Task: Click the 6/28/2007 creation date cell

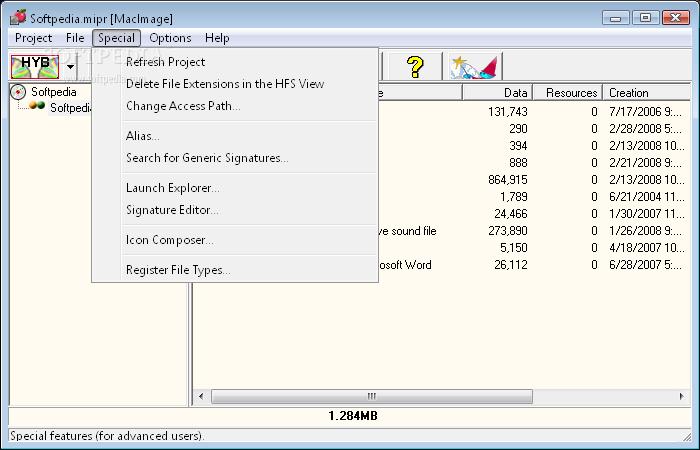Action: (646, 265)
